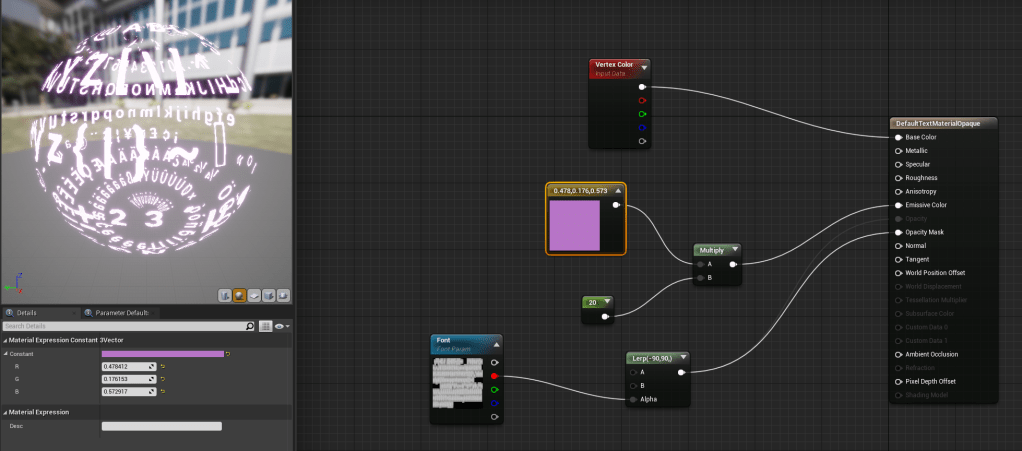Expand the Multiply node dropdown arrow
This screenshot has width=1022, height=451.
coord(735,250)
